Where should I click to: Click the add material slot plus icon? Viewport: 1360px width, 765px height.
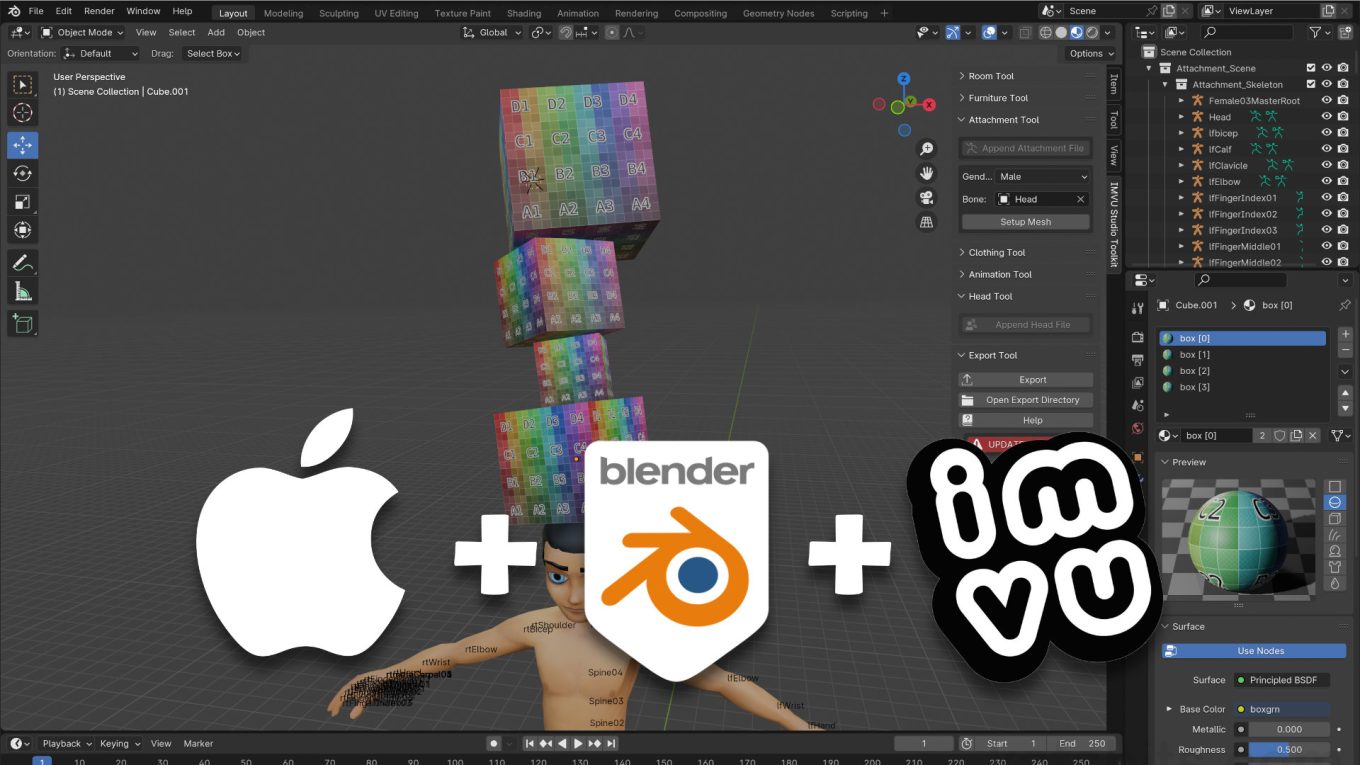(x=1345, y=335)
